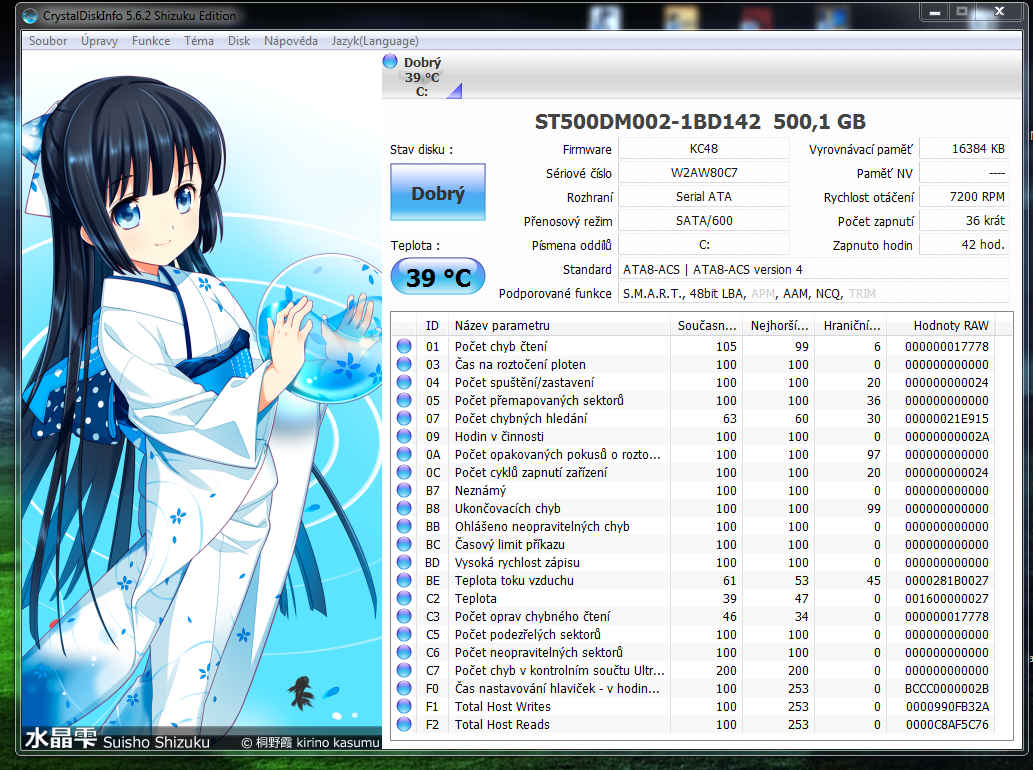Image resolution: width=1033 pixels, height=770 pixels.
Task: Click the 7200 RPM rotation rate field
Action: coord(964,196)
